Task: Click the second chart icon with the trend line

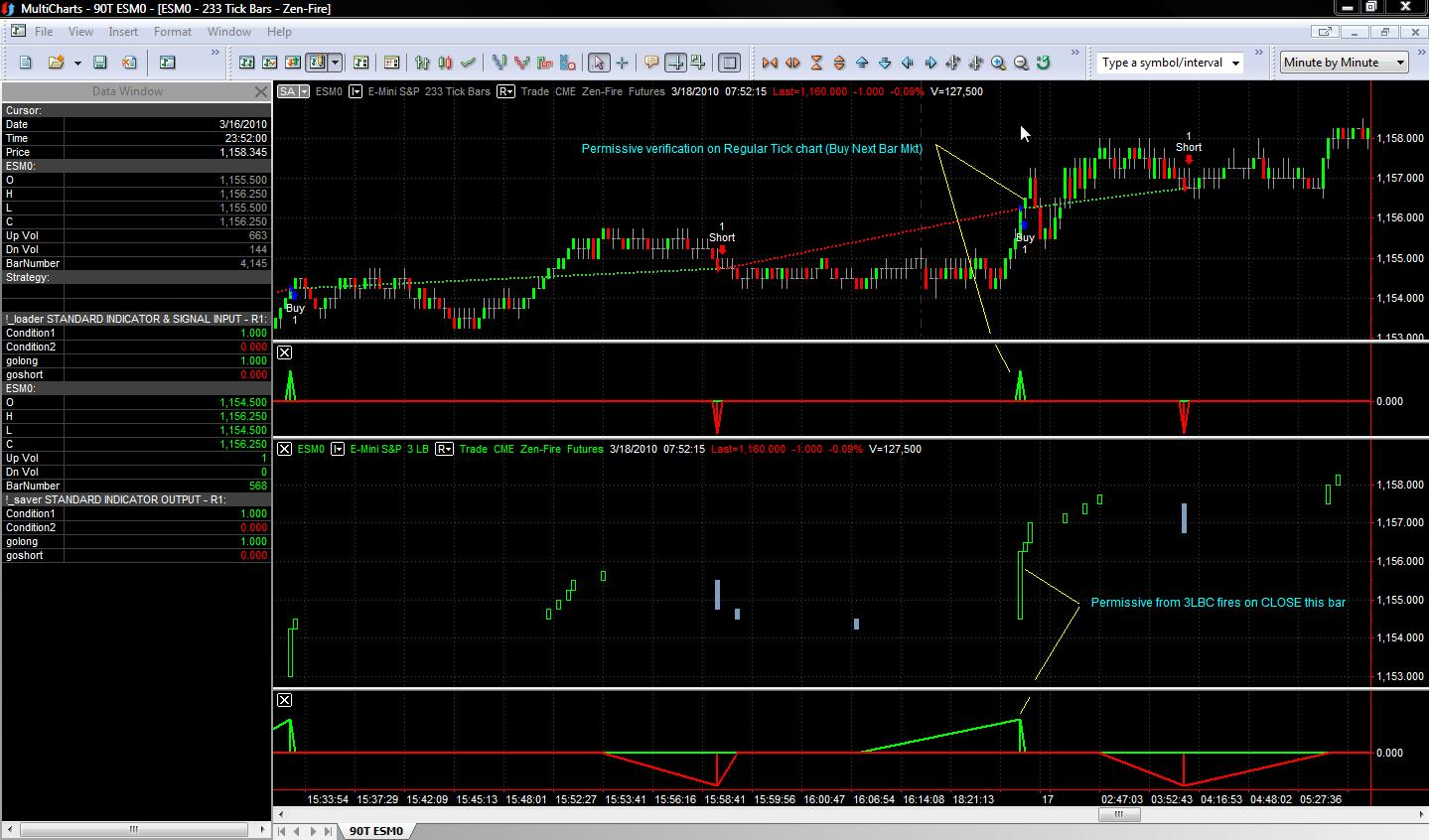Action: coord(269,63)
